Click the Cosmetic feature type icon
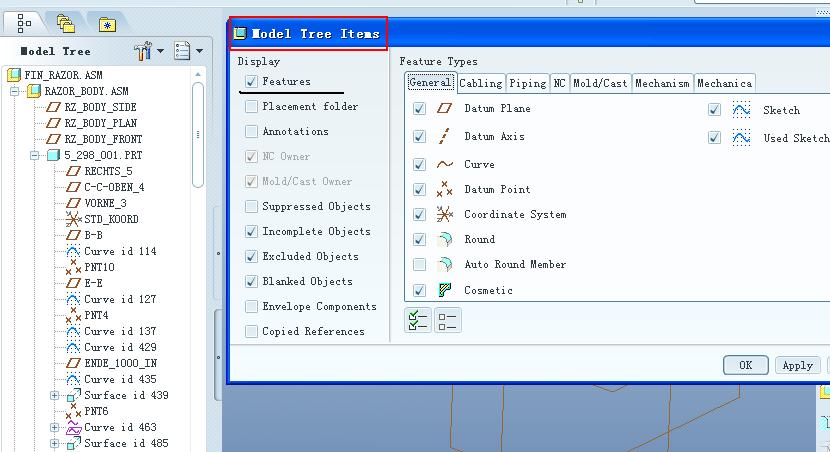The height and width of the screenshot is (452, 830). click(445, 290)
